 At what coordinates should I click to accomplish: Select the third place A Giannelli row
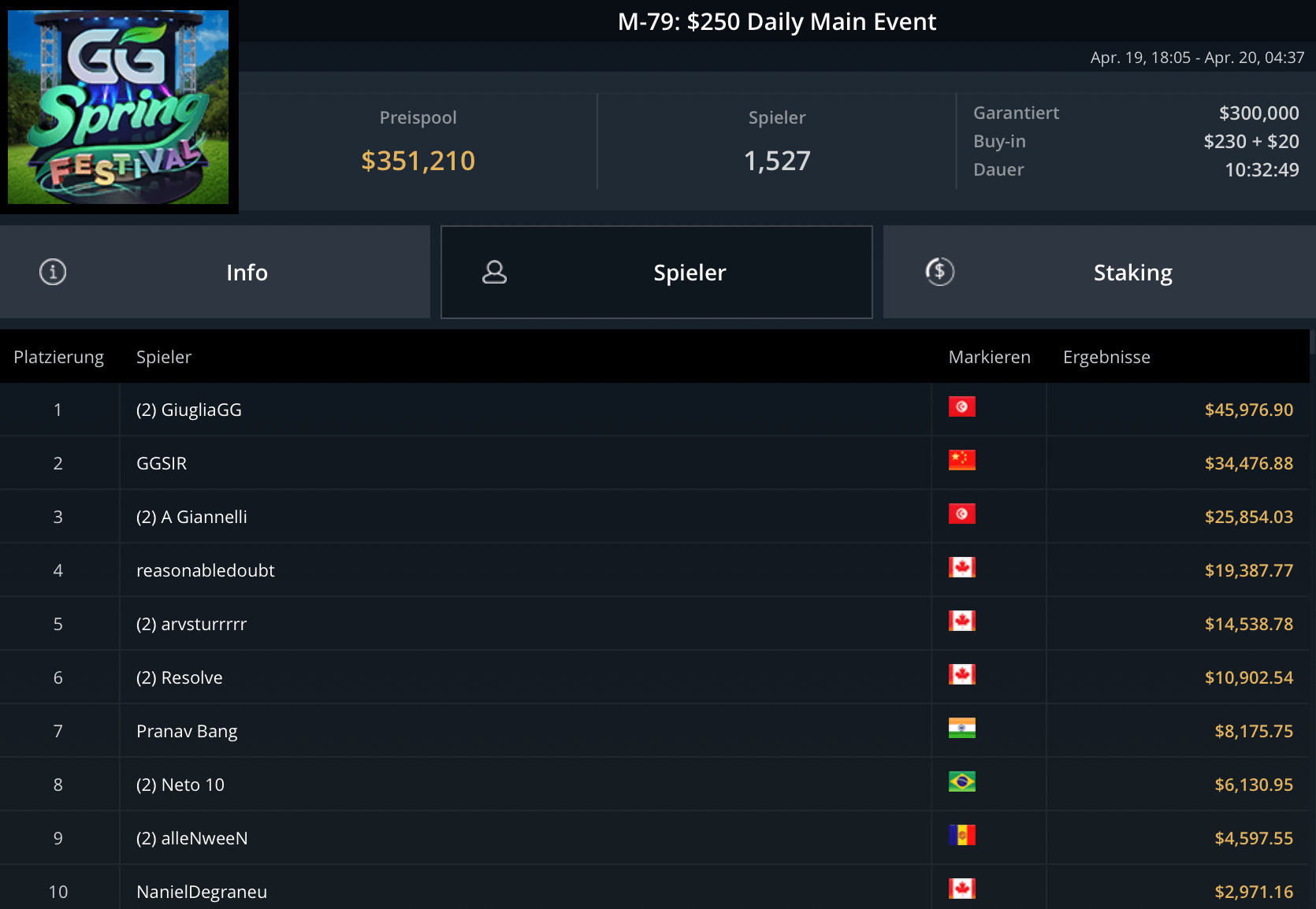(191, 518)
